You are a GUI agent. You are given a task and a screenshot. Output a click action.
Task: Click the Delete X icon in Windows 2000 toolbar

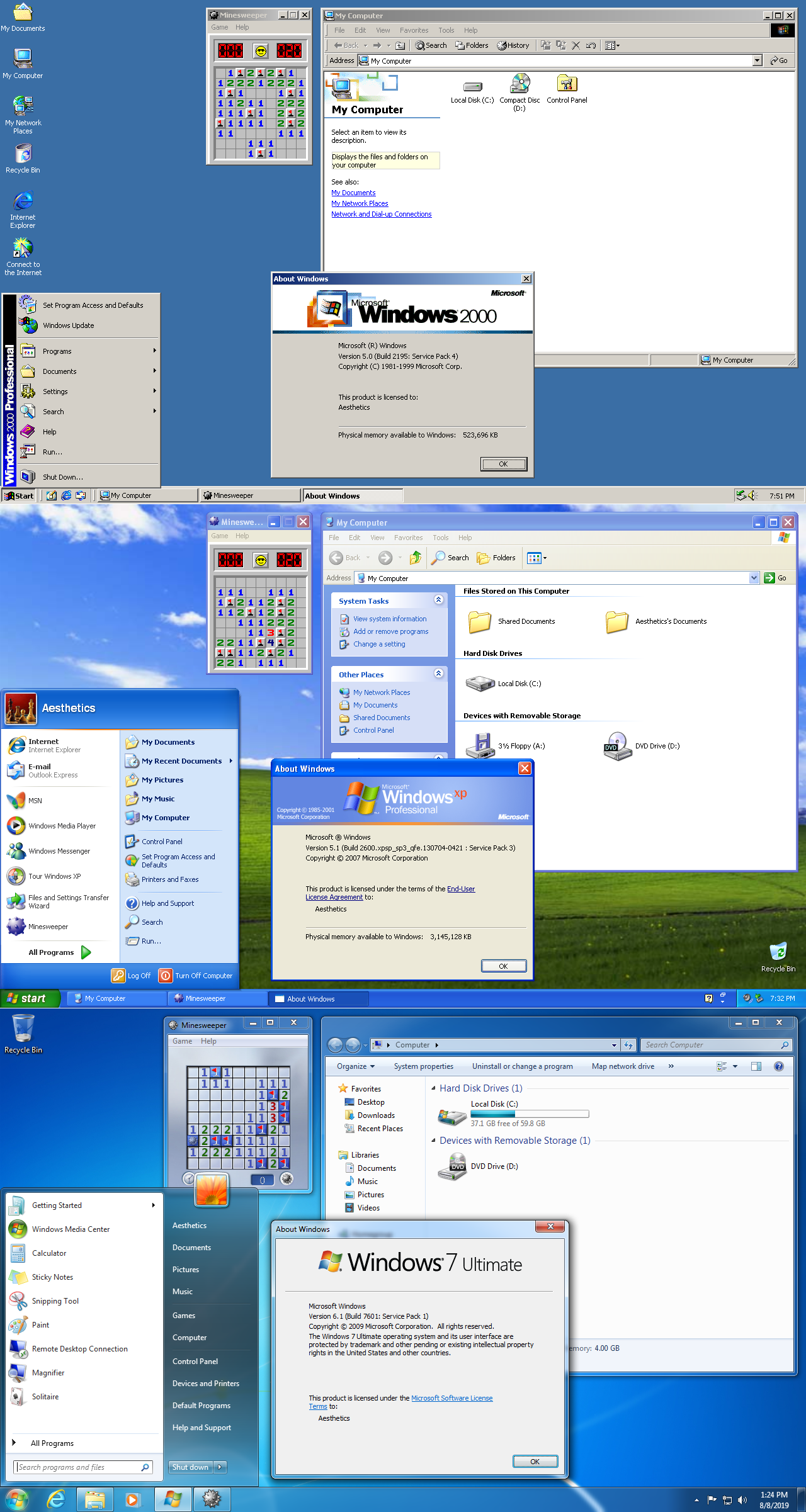(x=576, y=45)
